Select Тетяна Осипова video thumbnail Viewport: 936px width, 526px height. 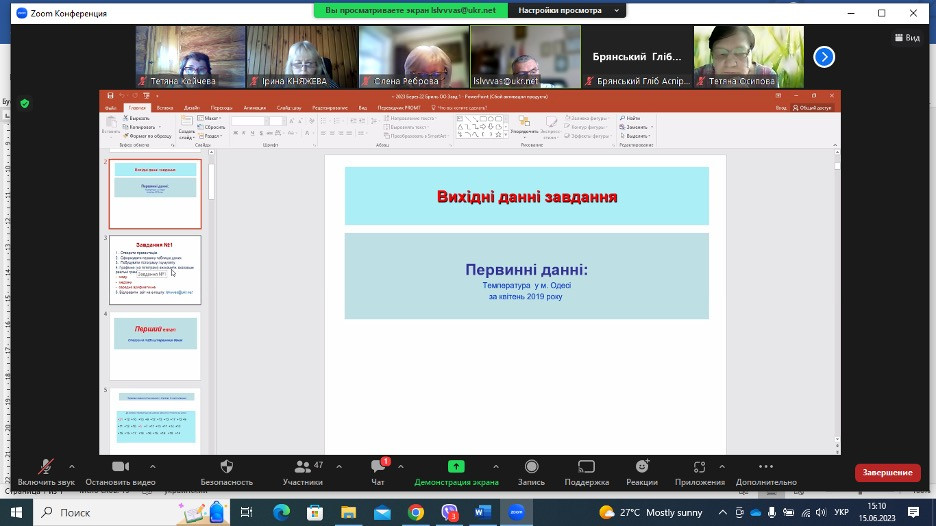click(749, 57)
